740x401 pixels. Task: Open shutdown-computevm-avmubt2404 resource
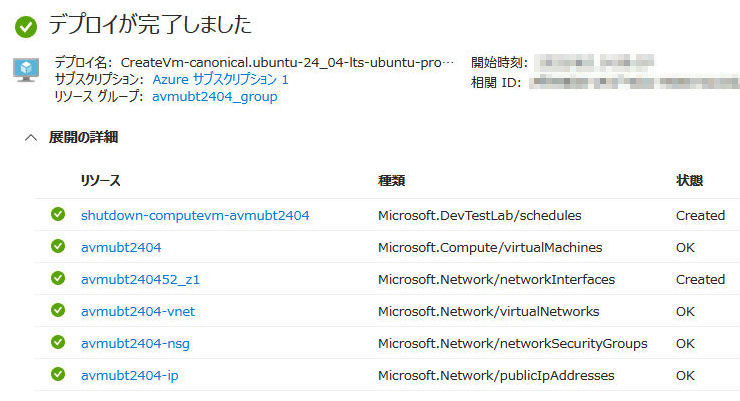[x=195, y=216]
